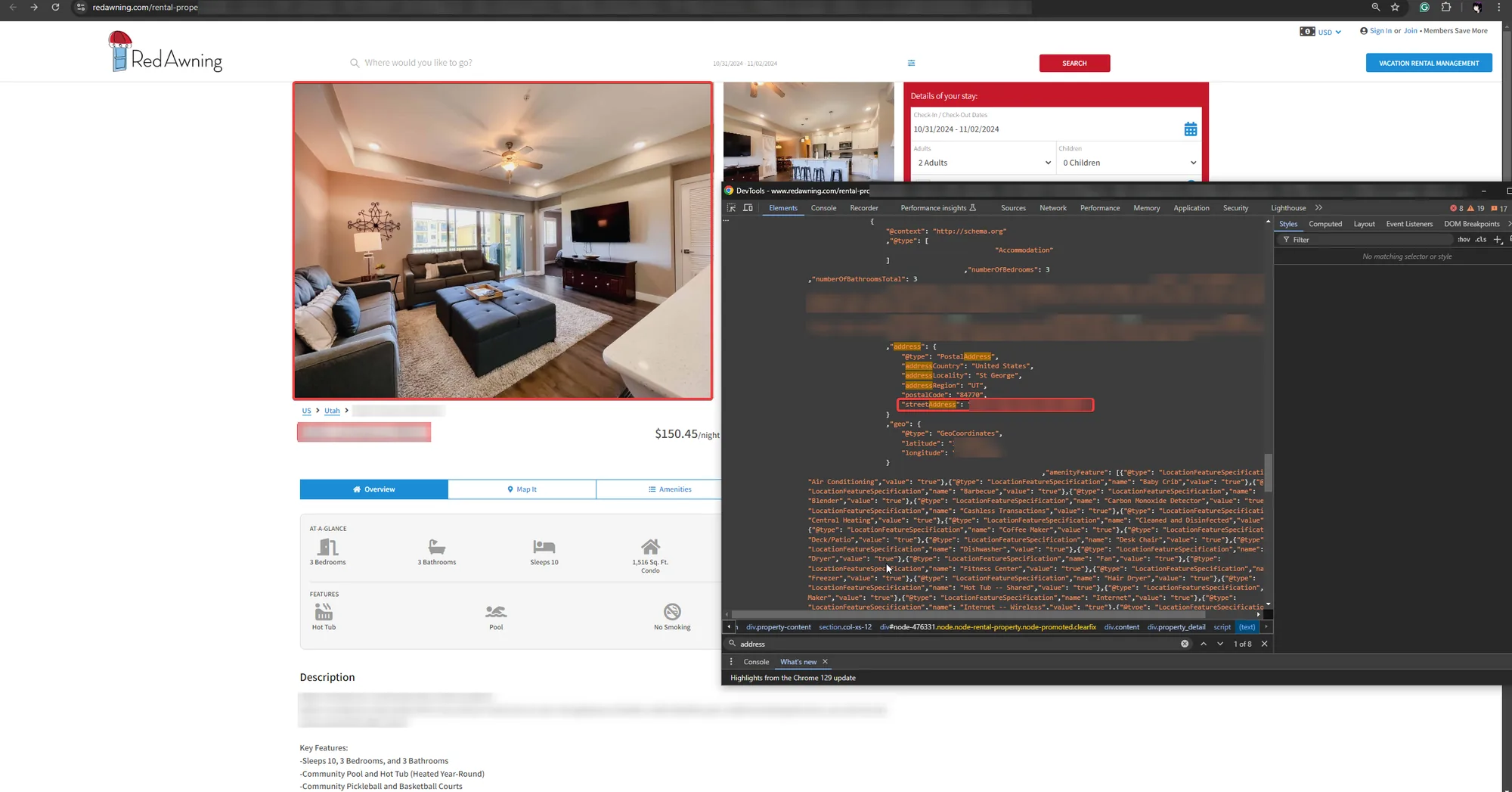Click the red SEARCH button
Screen dimensions: 1512x792
[x=1074, y=64]
